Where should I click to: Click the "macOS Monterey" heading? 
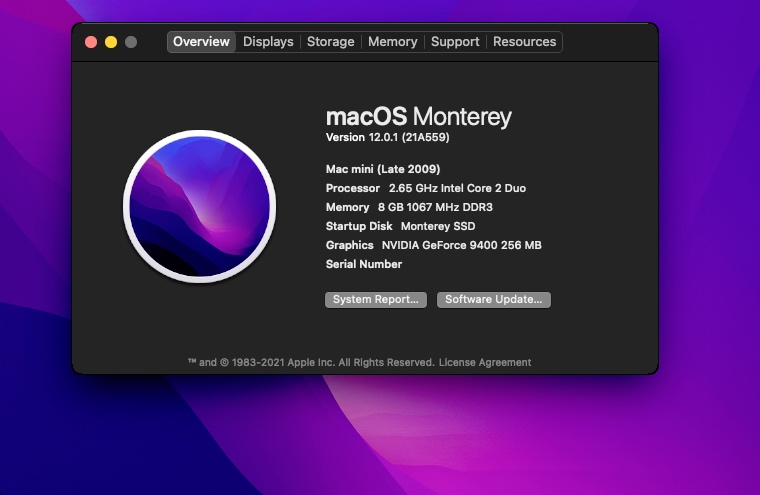click(x=419, y=117)
